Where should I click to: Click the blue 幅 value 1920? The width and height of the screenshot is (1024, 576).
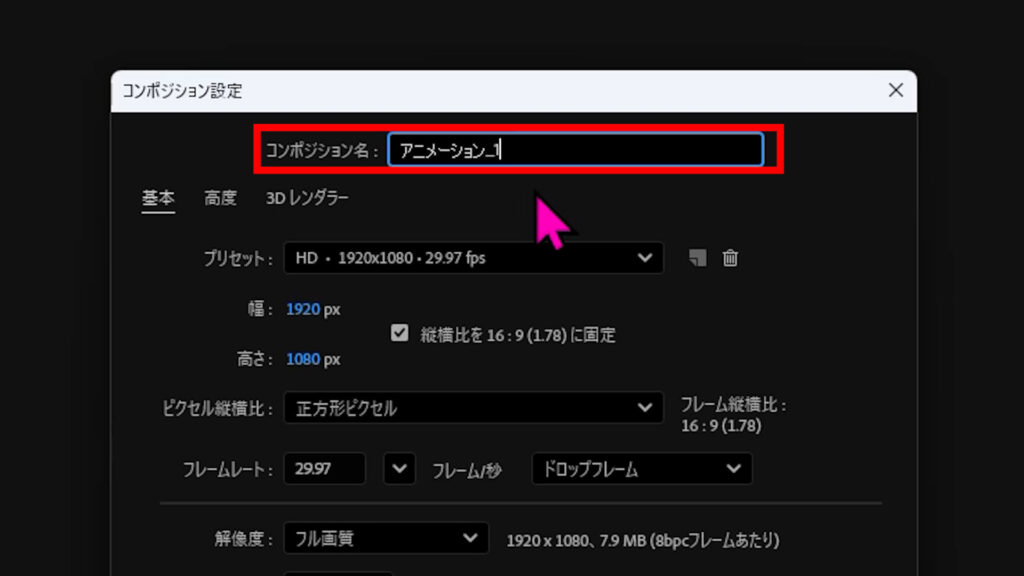[x=303, y=310]
